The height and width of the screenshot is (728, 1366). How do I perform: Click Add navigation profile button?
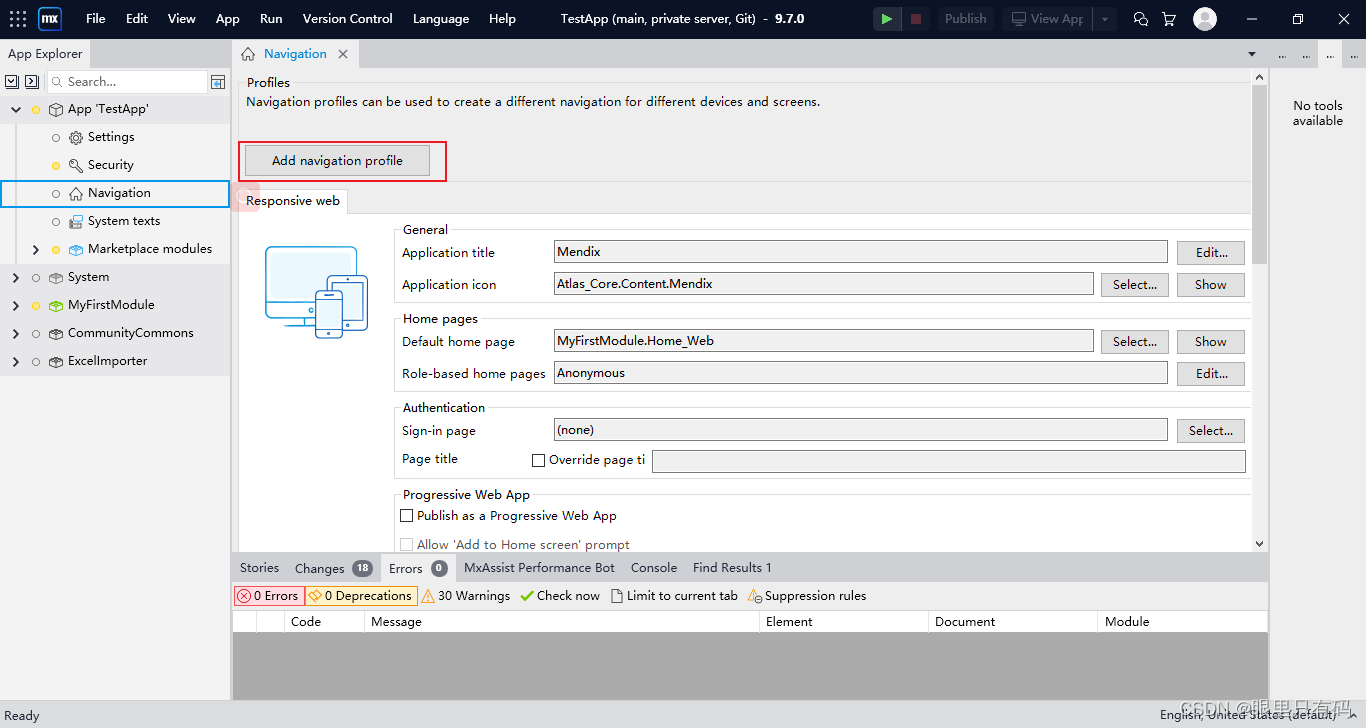(x=338, y=161)
